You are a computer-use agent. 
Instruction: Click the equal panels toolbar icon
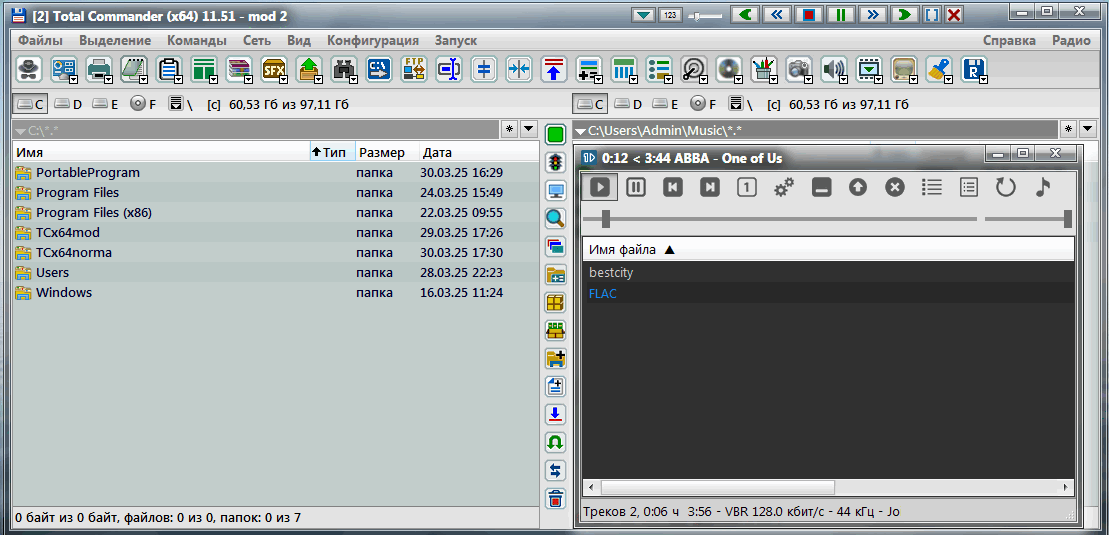click(484, 69)
